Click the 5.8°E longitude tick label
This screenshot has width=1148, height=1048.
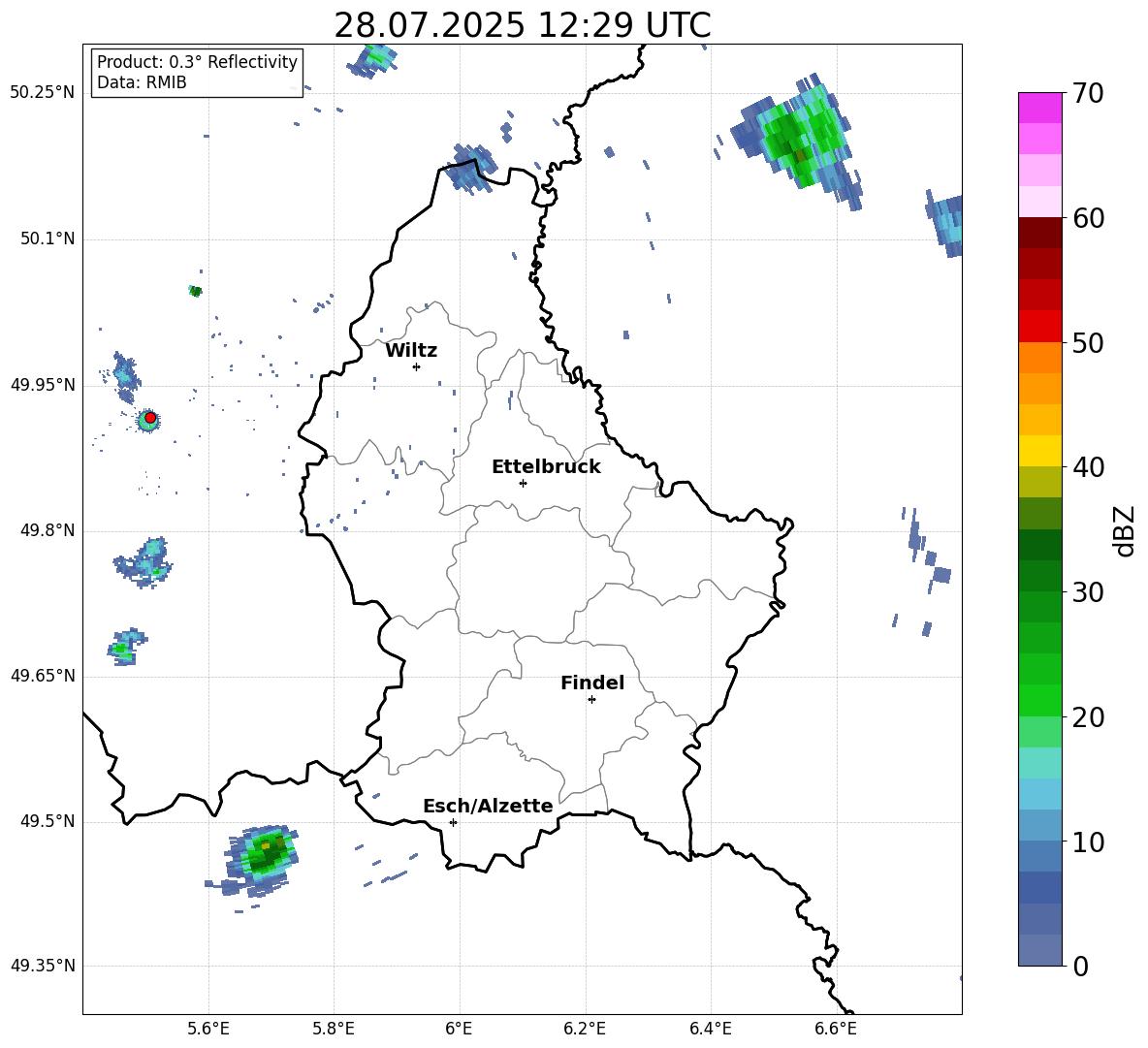click(334, 1029)
